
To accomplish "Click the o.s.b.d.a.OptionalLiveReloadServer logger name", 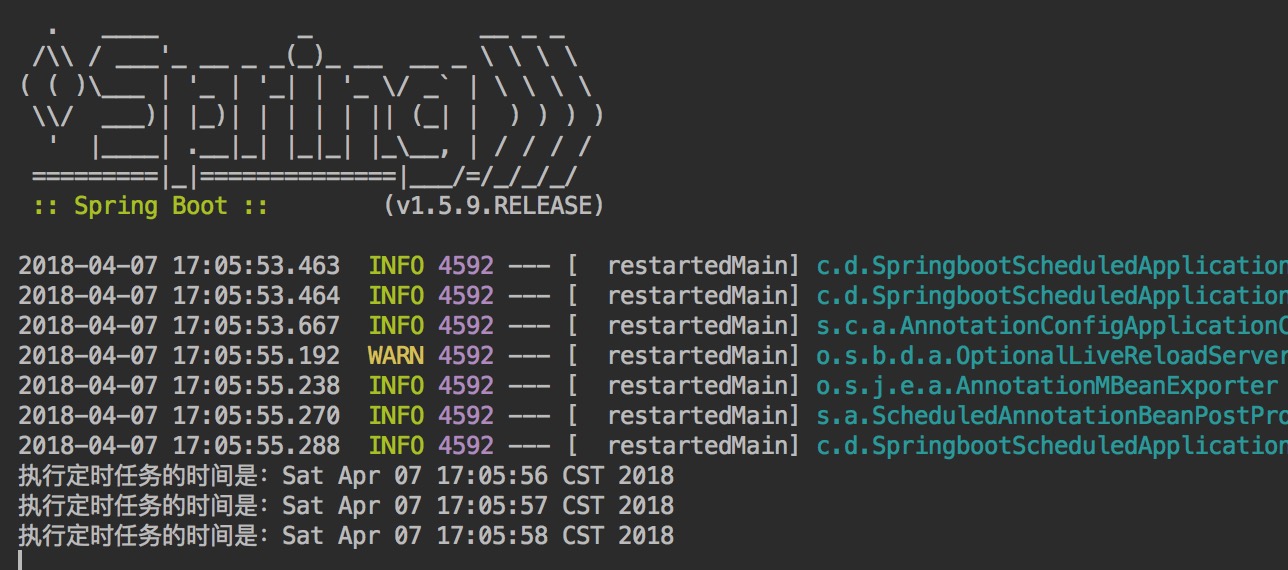I will [1052, 356].
